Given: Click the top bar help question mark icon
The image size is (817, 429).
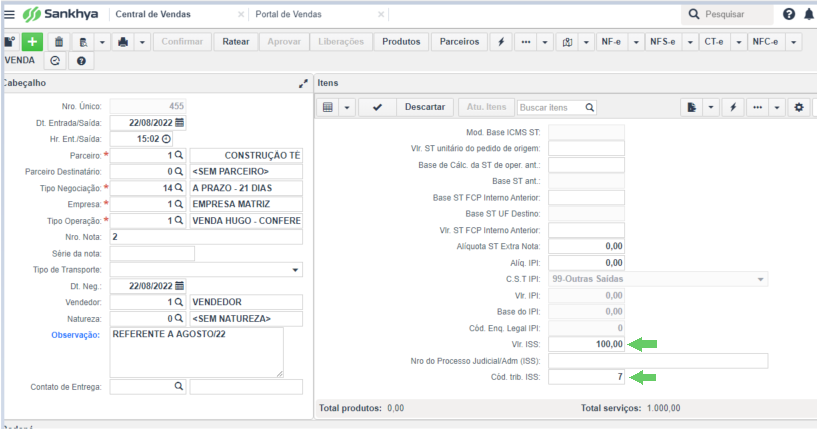Looking at the screenshot, I should [x=789, y=14].
